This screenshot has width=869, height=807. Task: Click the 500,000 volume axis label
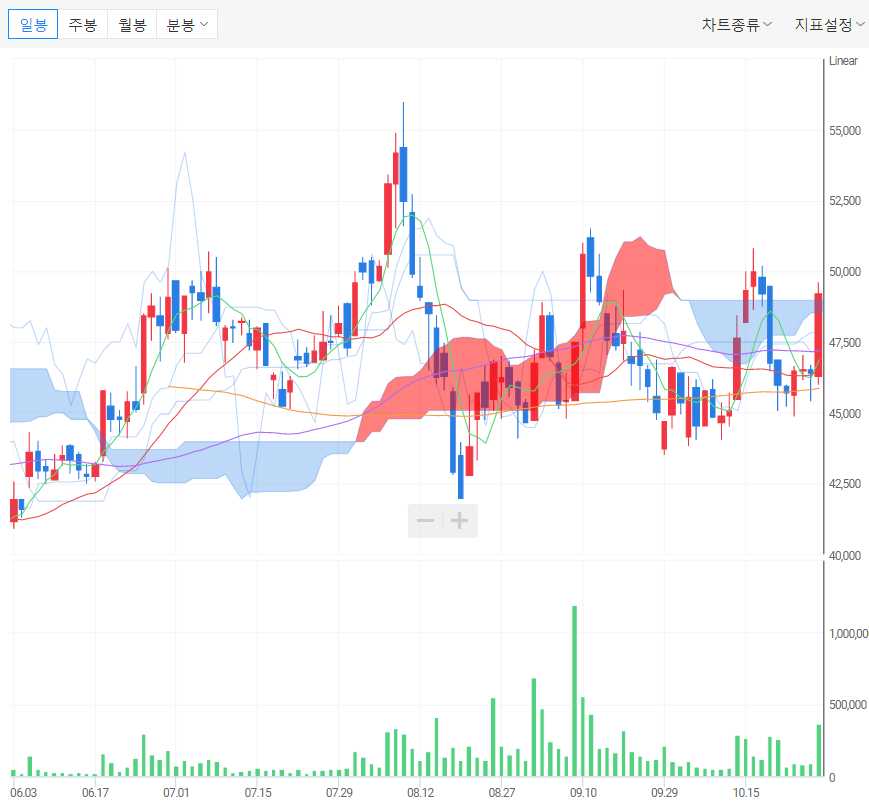tap(848, 704)
